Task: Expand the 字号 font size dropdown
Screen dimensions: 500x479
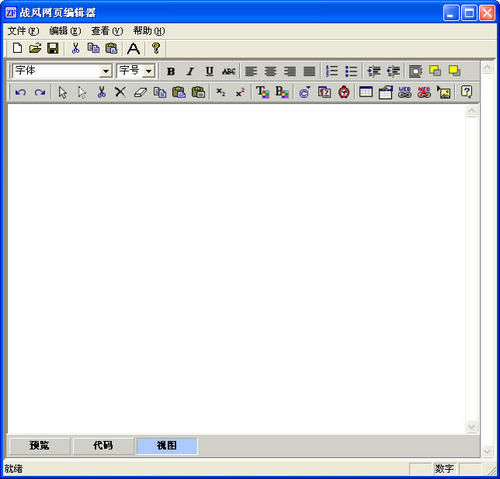Action: [148, 71]
